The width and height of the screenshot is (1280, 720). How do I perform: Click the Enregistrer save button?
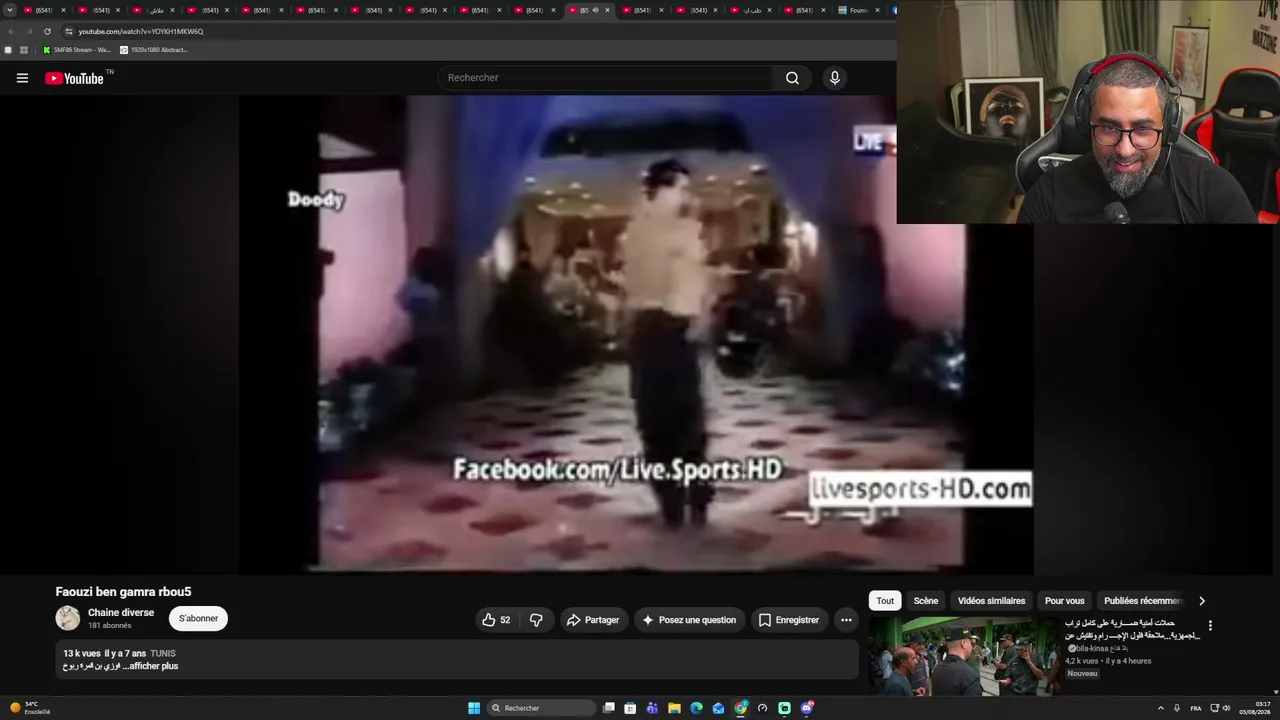point(789,620)
